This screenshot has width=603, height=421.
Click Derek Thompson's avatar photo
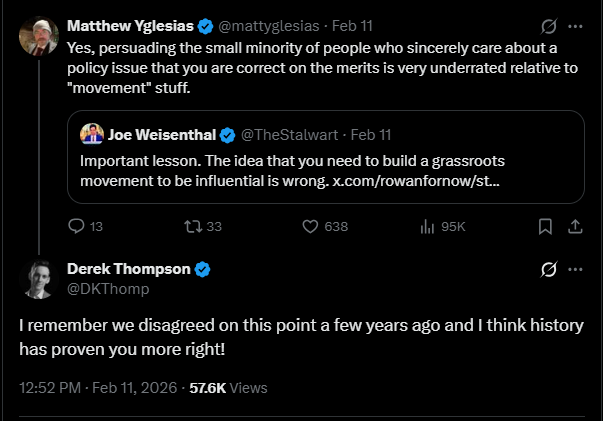coord(39,279)
